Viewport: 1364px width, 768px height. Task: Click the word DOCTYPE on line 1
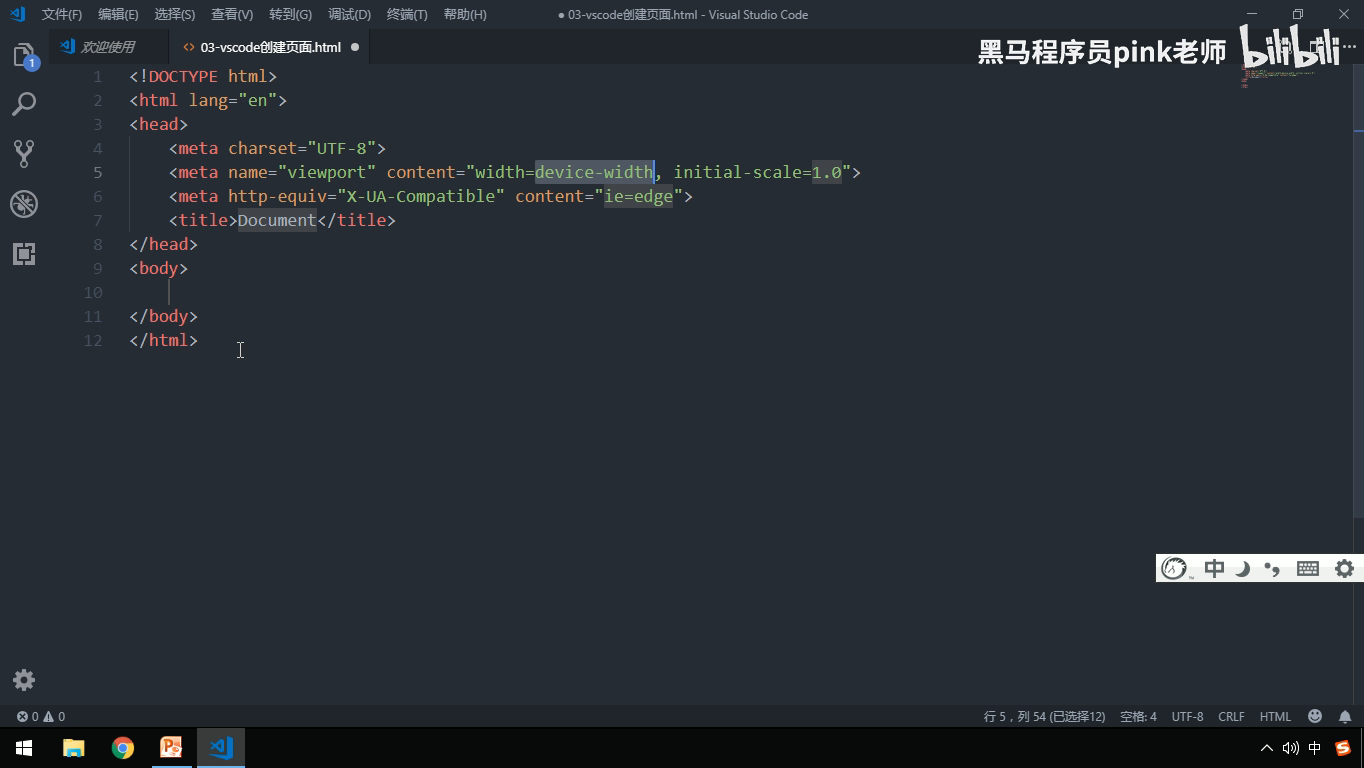point(183,76)
